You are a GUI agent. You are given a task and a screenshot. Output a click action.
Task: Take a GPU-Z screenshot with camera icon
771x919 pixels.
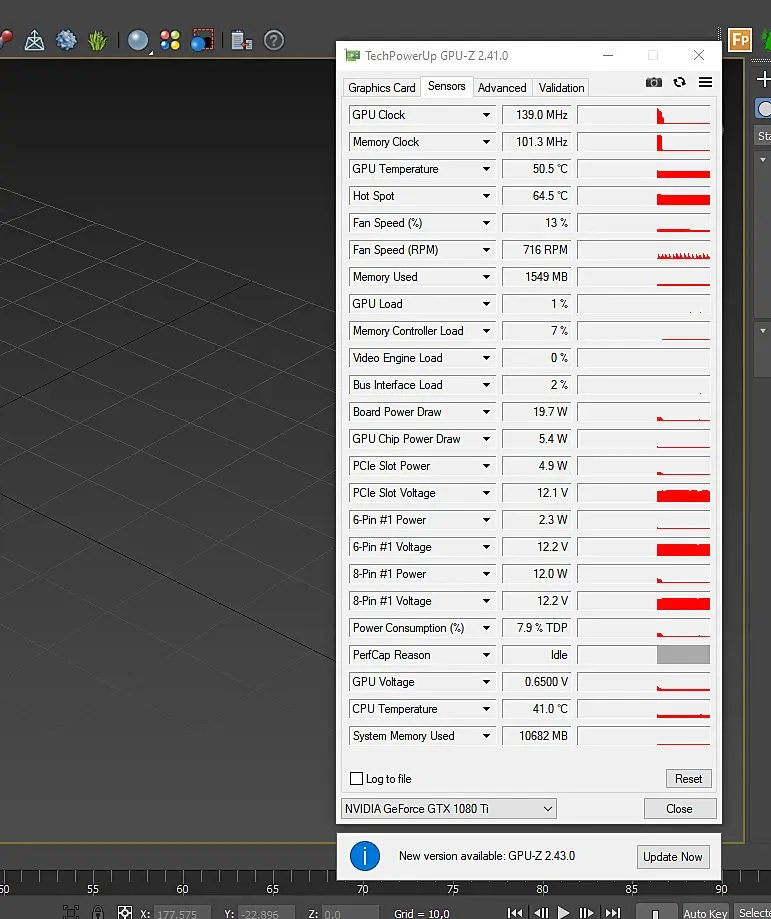[653, 82]
